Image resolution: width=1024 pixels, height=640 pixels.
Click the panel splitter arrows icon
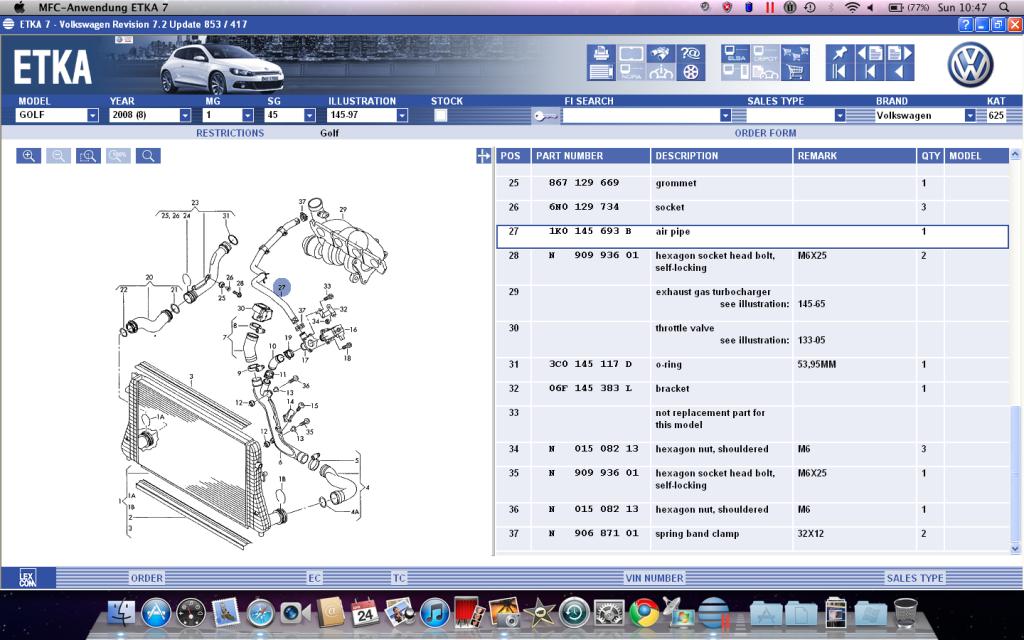click(x=483, y=156)
